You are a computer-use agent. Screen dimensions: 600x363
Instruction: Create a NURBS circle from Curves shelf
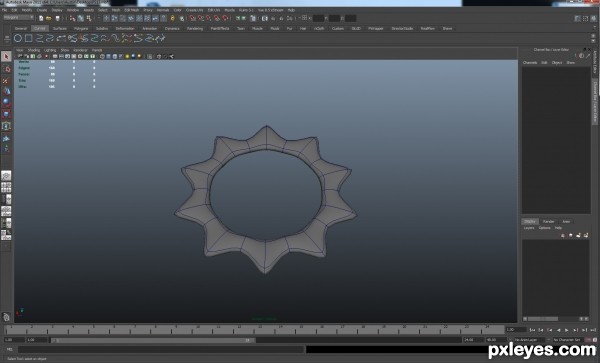tap(18, 38)
